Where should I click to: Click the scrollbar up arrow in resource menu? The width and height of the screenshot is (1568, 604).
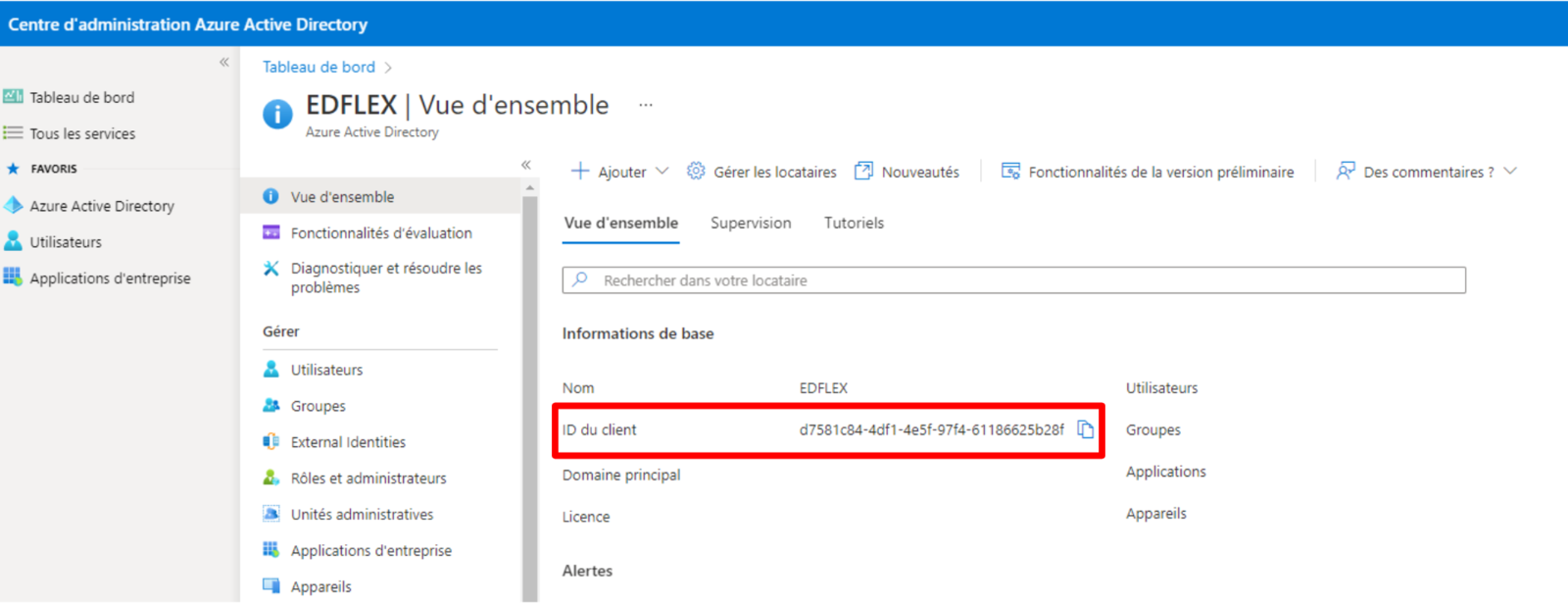click(530, 186)
